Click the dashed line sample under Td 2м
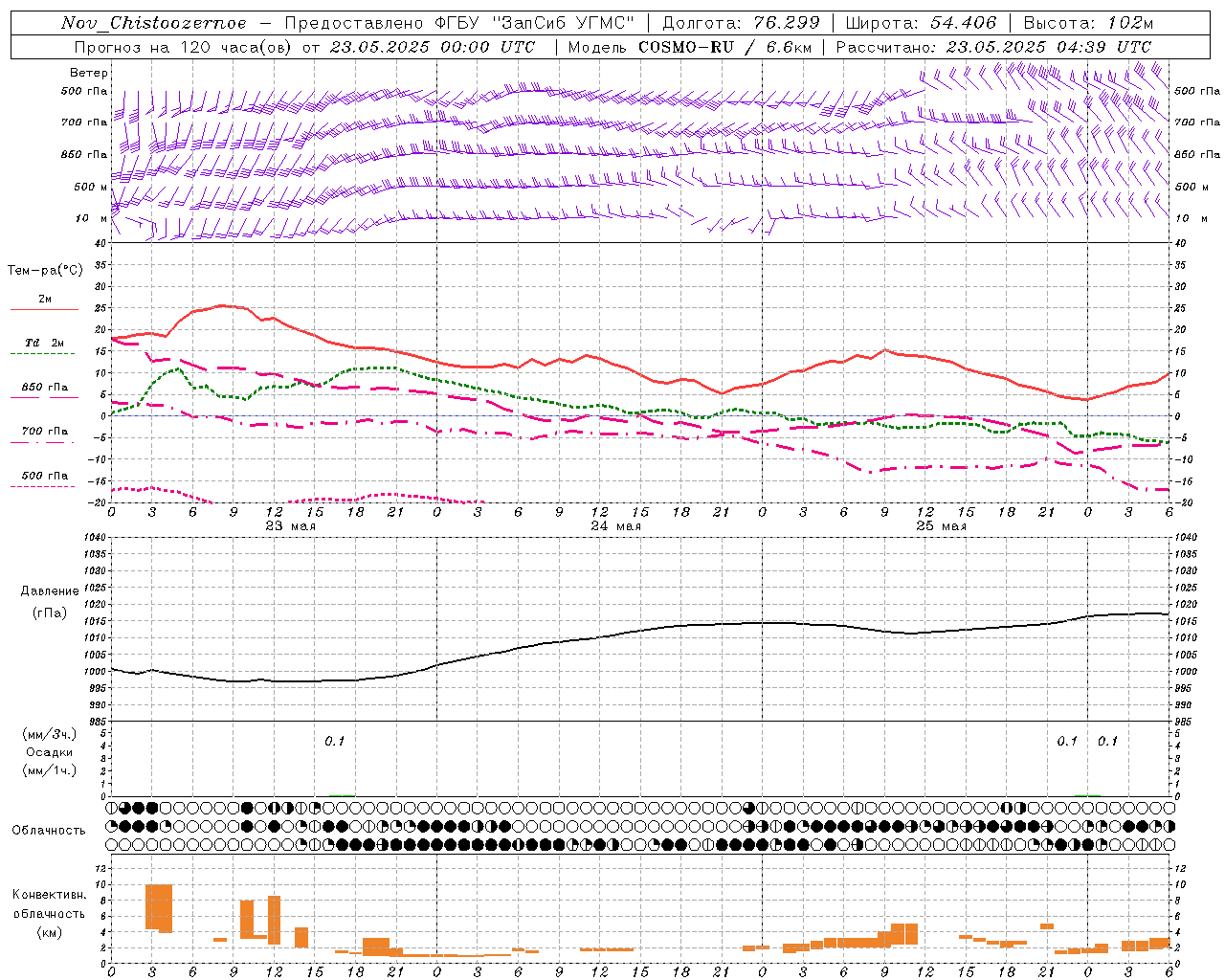This screenshot has height=980, width=1225. [x=44, y=354]
